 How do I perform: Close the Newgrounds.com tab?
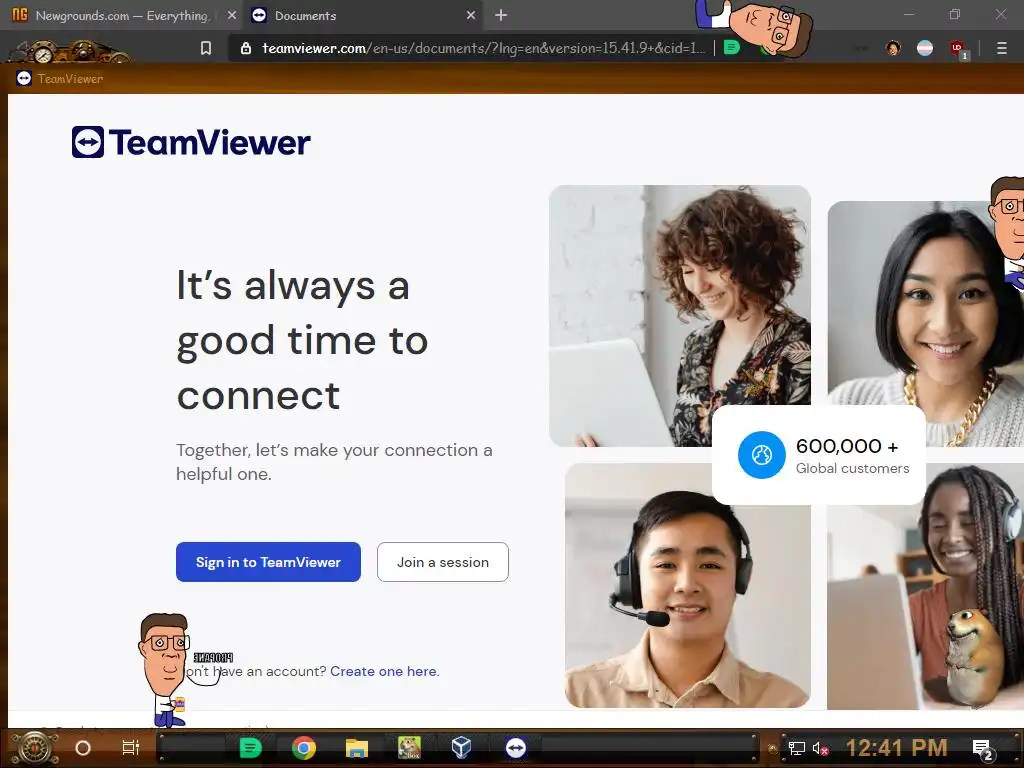pyautogui.click(x=232, y=15)
